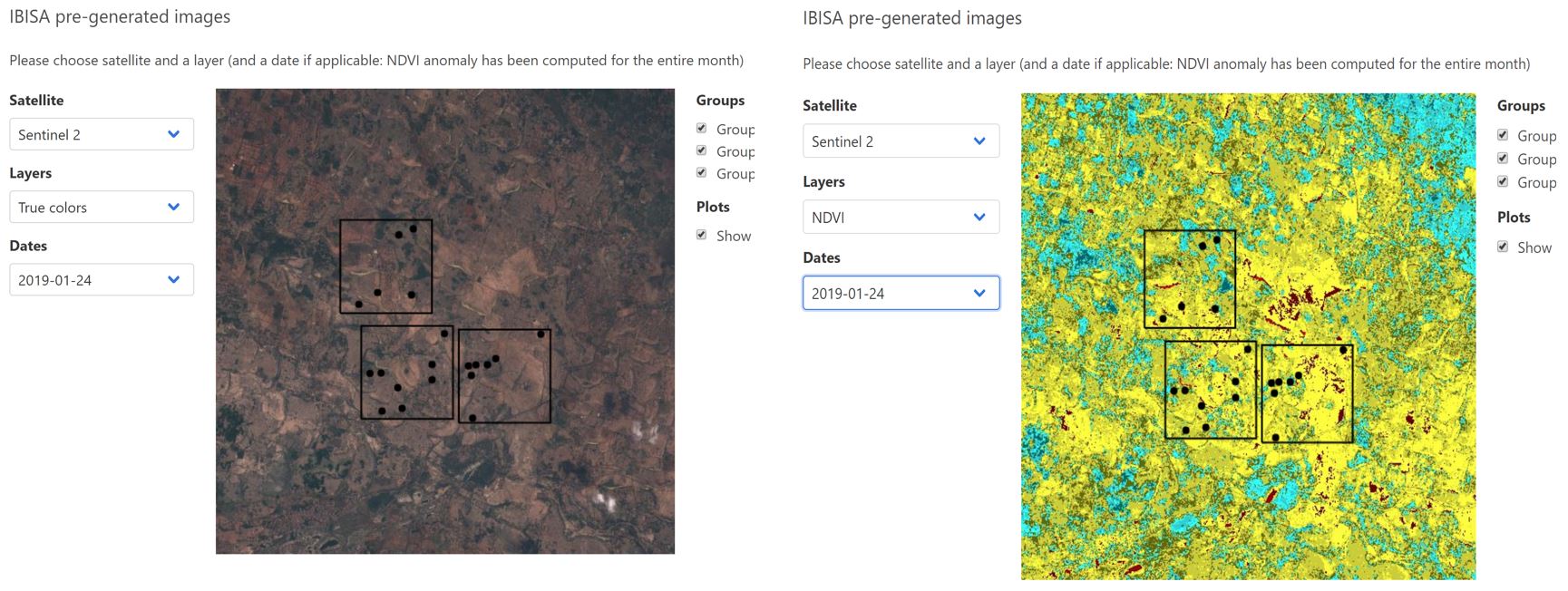Viewport: 1568px width, 591px height.
Task: Open Satellite dropdown in the True colors panel
Action: [x=102, y=134]
